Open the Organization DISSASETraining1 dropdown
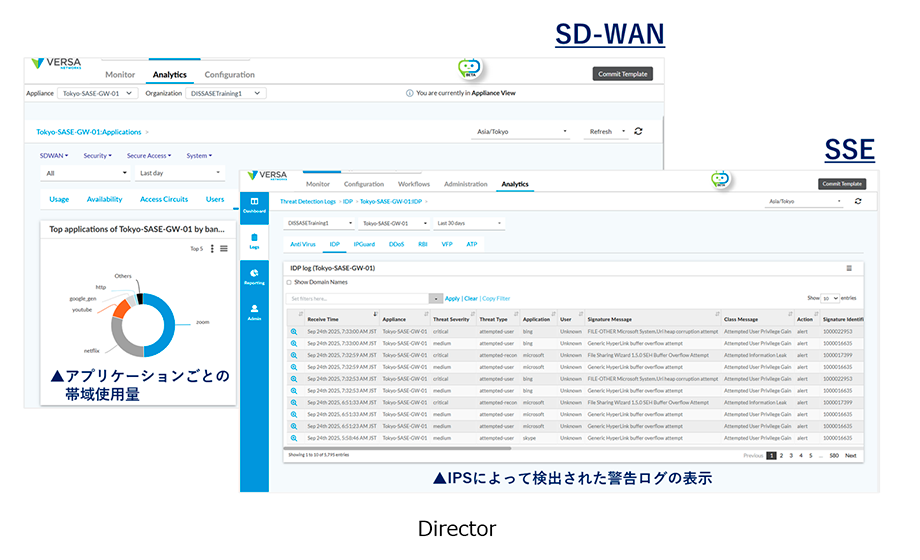Viewport: 920px width, 560px height. 225,93
